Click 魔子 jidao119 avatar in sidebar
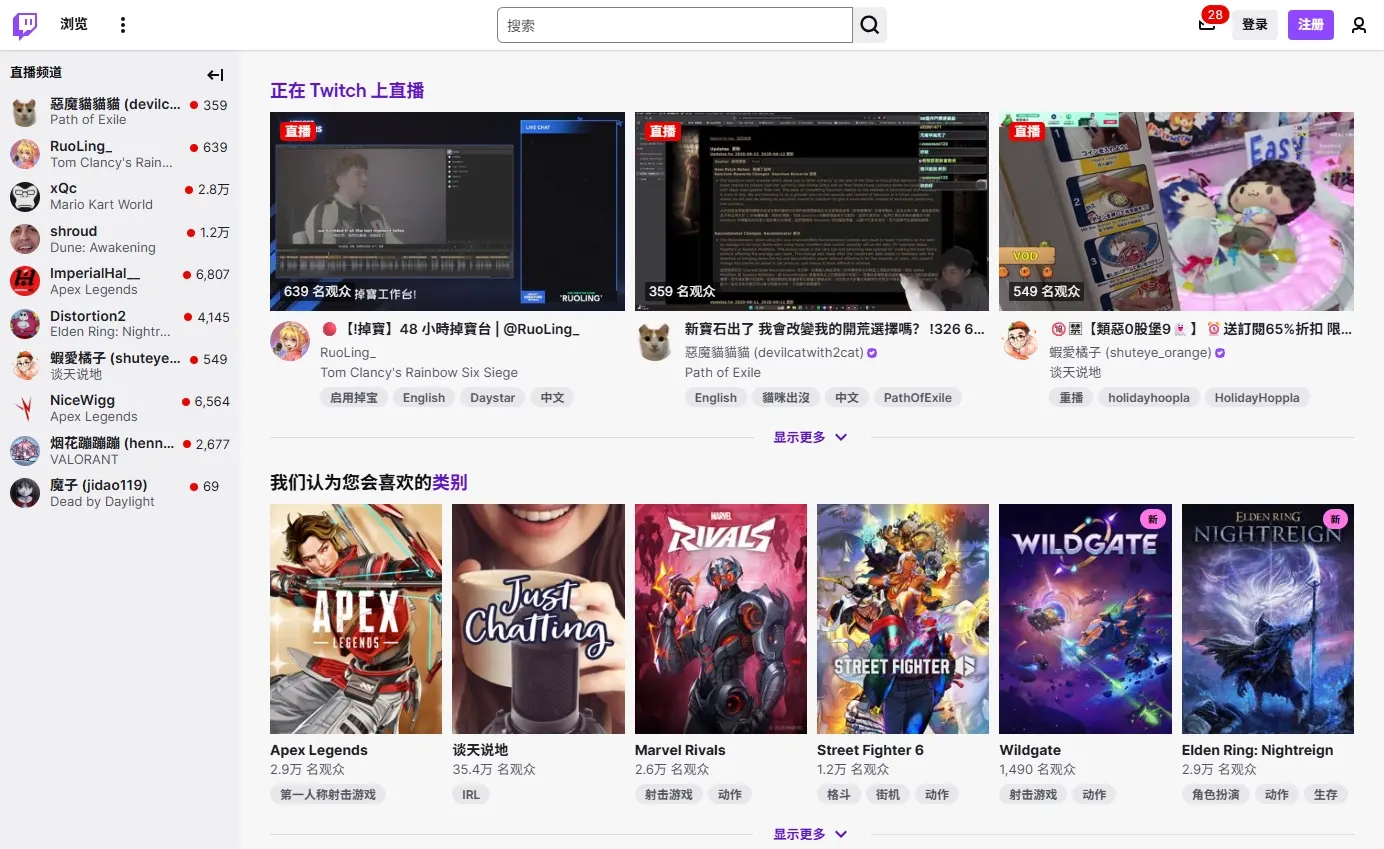1384x849 pixels. tap(25, 493)
